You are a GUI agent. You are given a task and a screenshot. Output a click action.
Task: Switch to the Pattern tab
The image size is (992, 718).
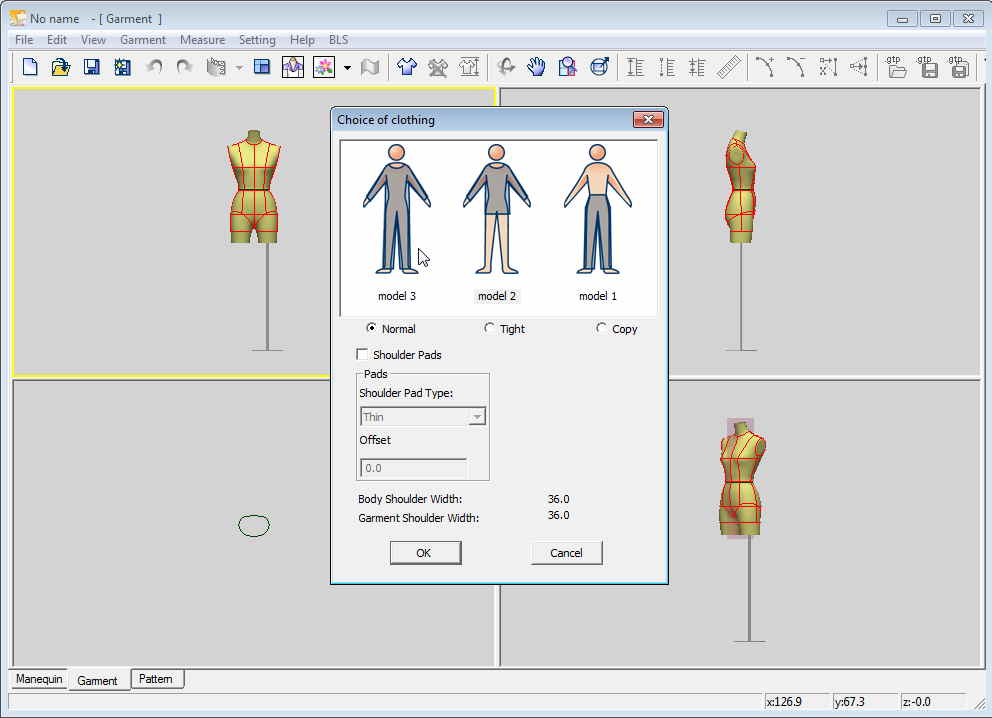(x=156, y=679)
